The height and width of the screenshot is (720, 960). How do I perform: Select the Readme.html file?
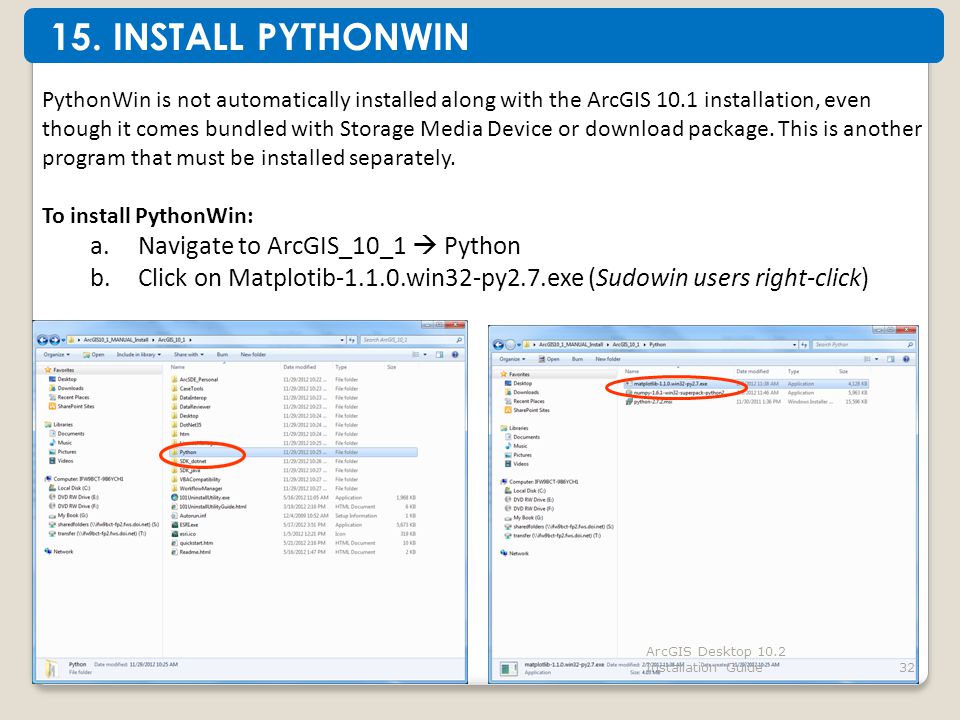coord(191,552)
